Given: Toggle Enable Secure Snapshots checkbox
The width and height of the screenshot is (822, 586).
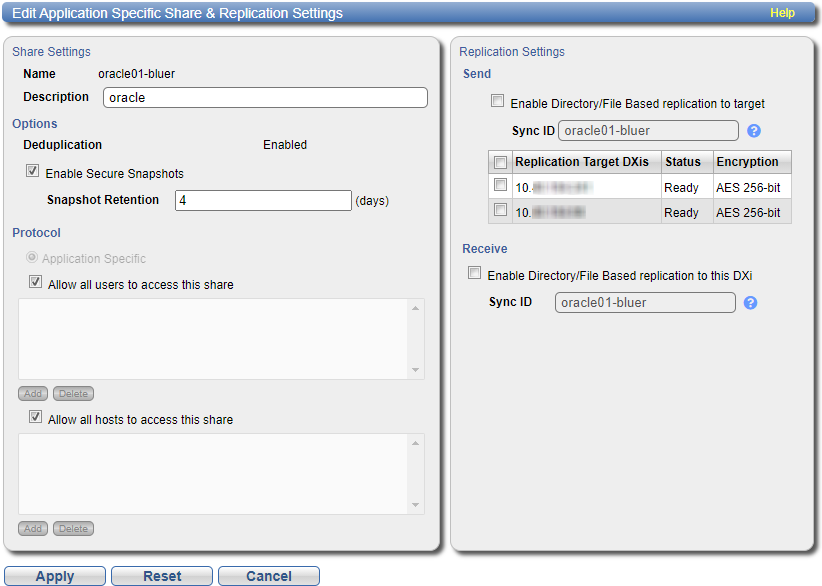Looking at the screenshot, I should [x=33, y=173].
